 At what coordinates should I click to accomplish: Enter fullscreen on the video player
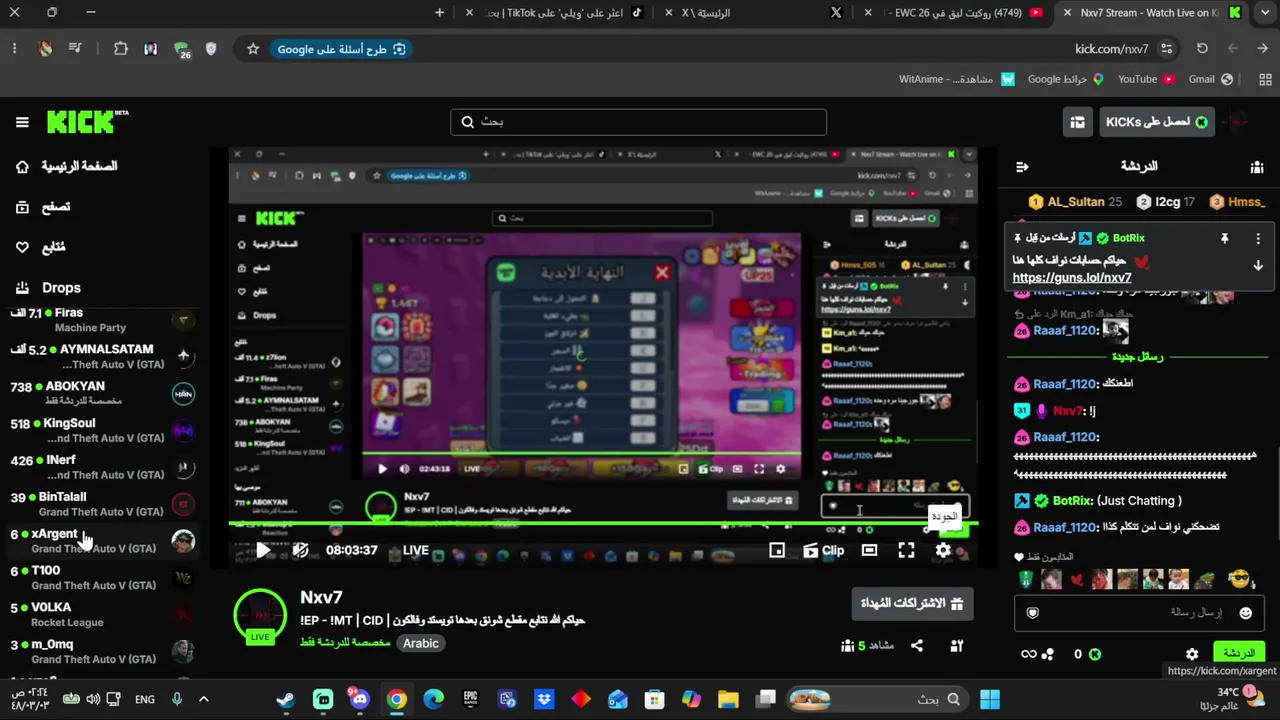tap(906, 550)
